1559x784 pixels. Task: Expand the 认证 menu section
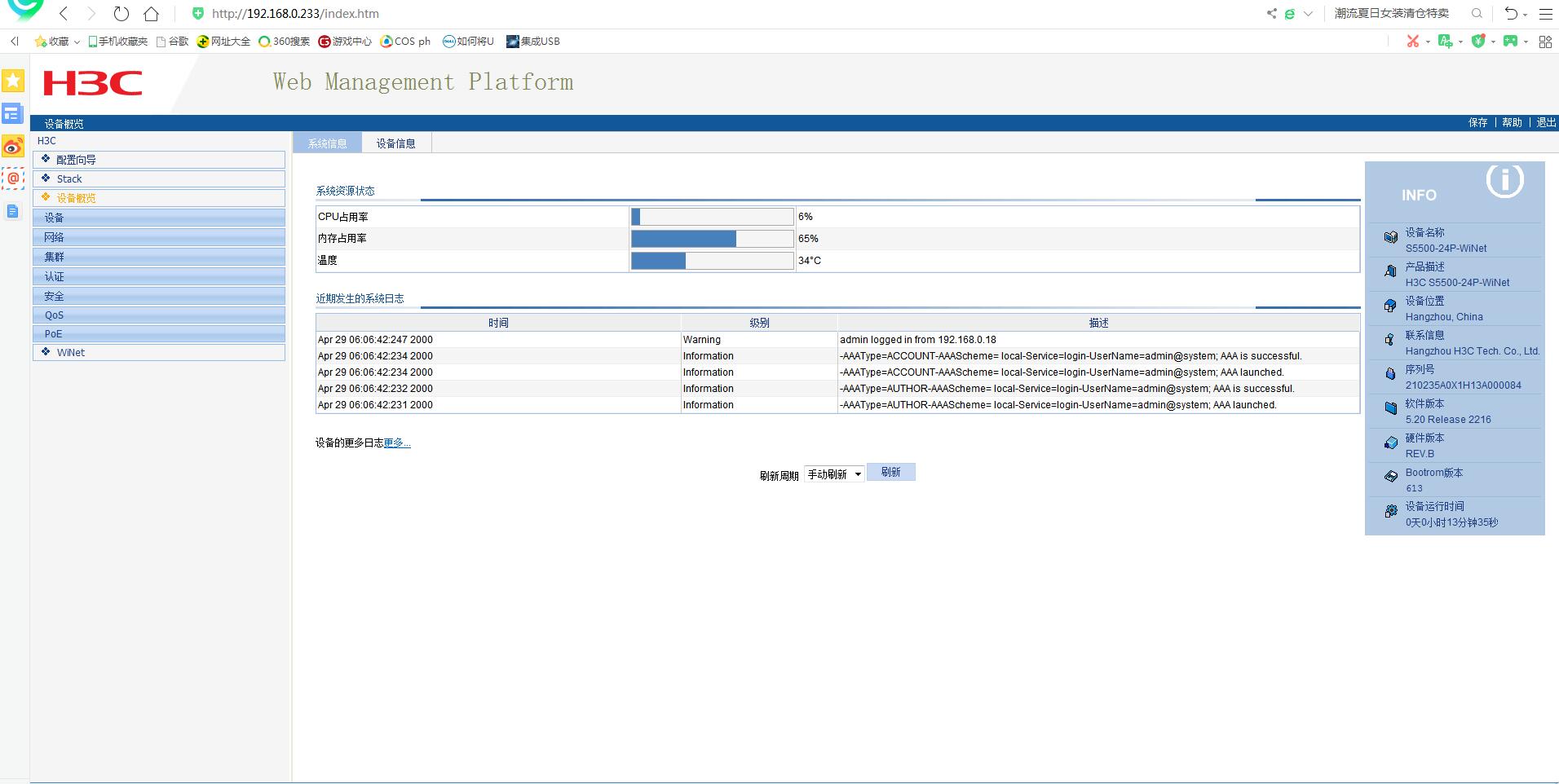click(x=159, y=276)
